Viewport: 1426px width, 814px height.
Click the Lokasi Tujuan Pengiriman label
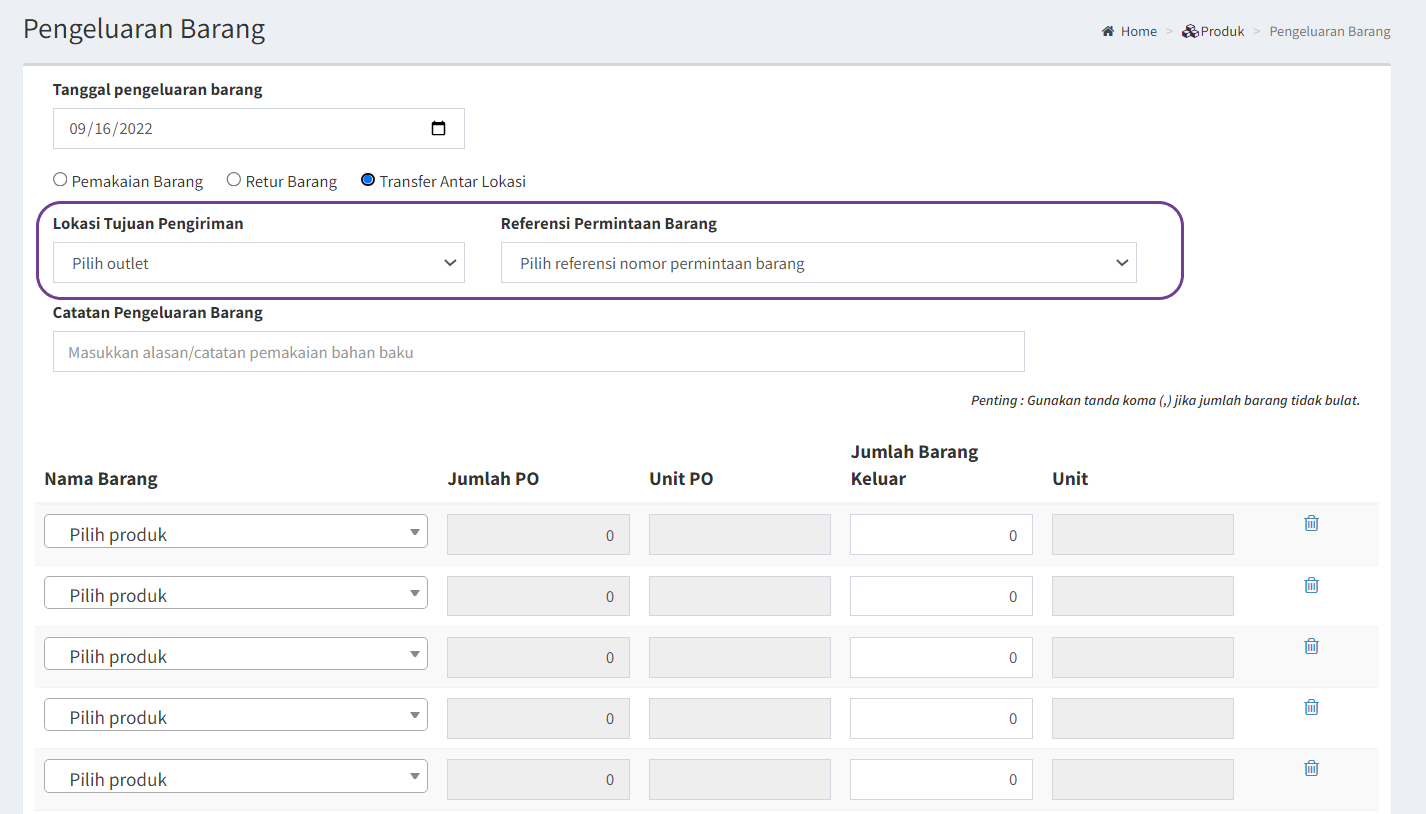(148, 223)
